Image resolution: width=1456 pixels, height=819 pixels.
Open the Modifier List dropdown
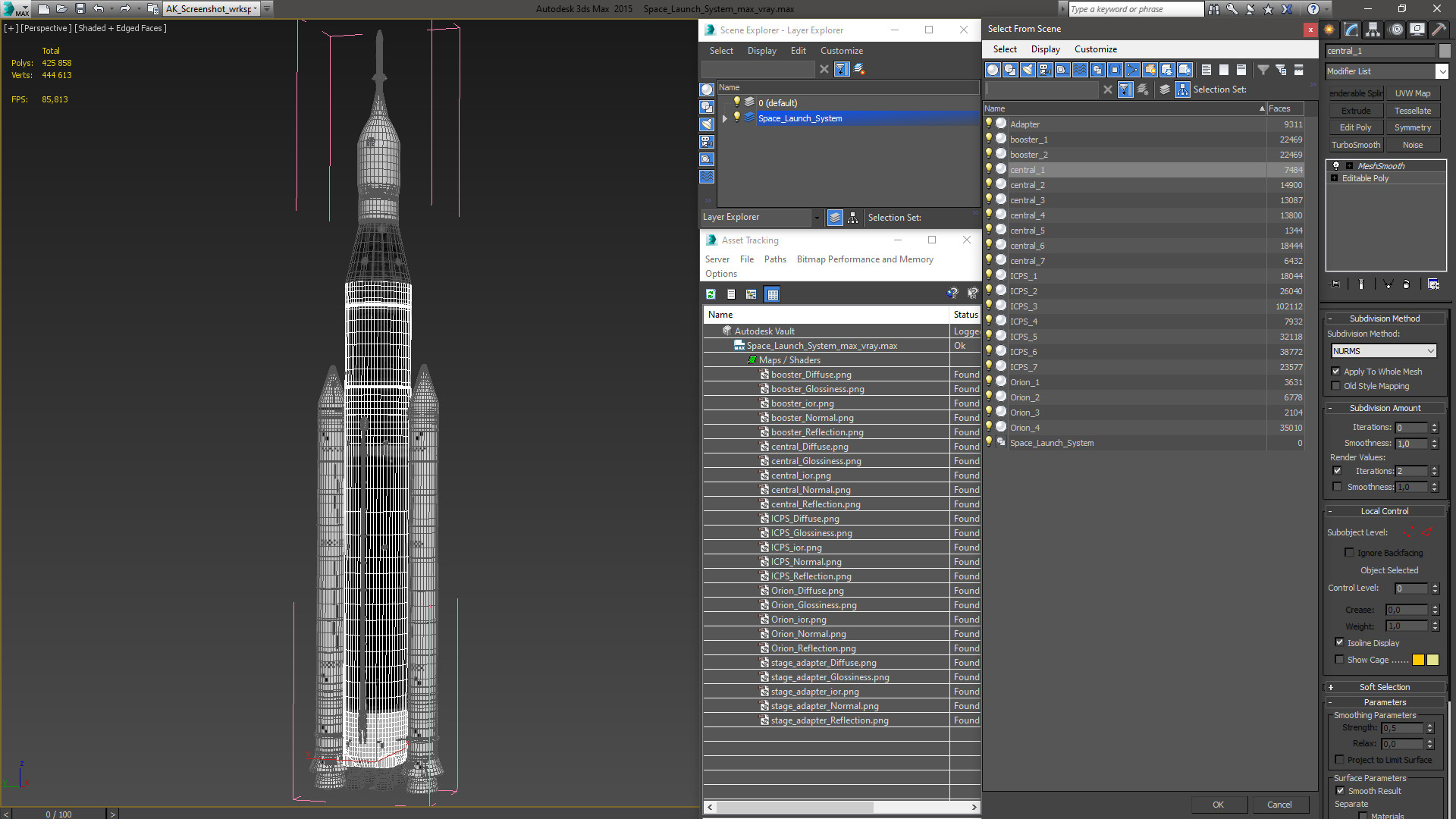[x=1442, y=71]
